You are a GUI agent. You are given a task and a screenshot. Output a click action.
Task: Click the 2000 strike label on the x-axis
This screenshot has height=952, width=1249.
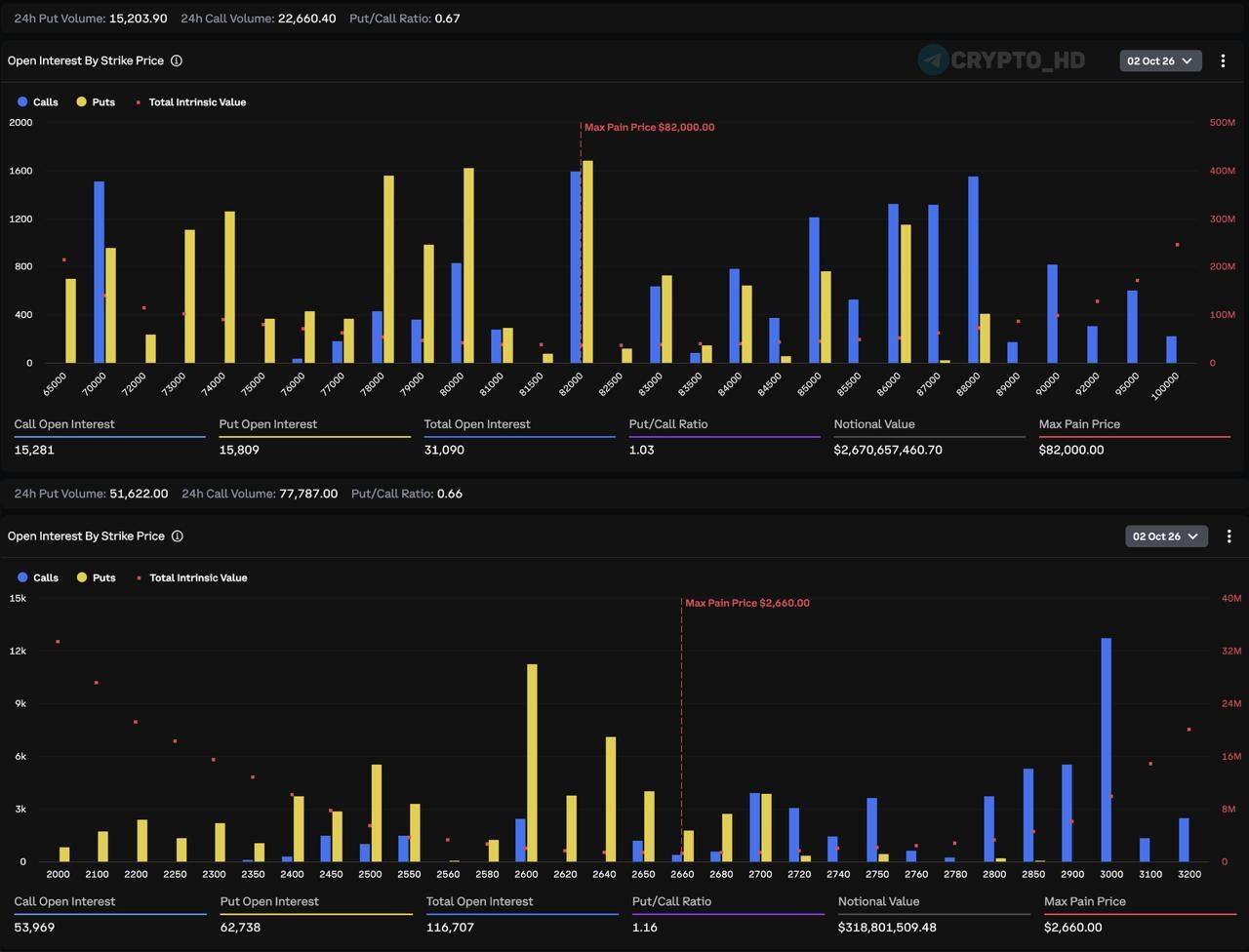59,874
